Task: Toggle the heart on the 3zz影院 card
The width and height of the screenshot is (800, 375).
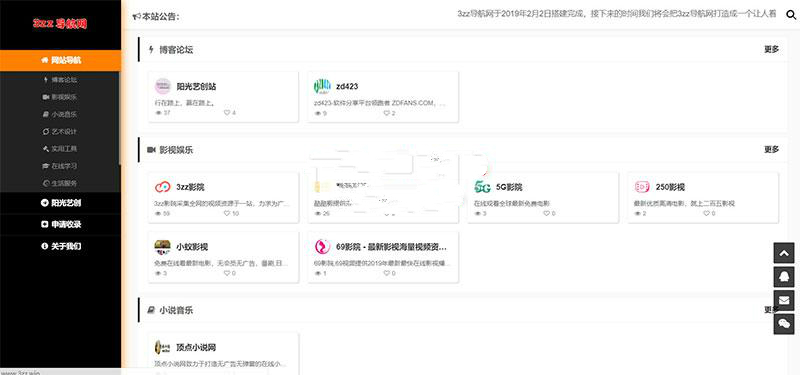Action: coord(227,213)
